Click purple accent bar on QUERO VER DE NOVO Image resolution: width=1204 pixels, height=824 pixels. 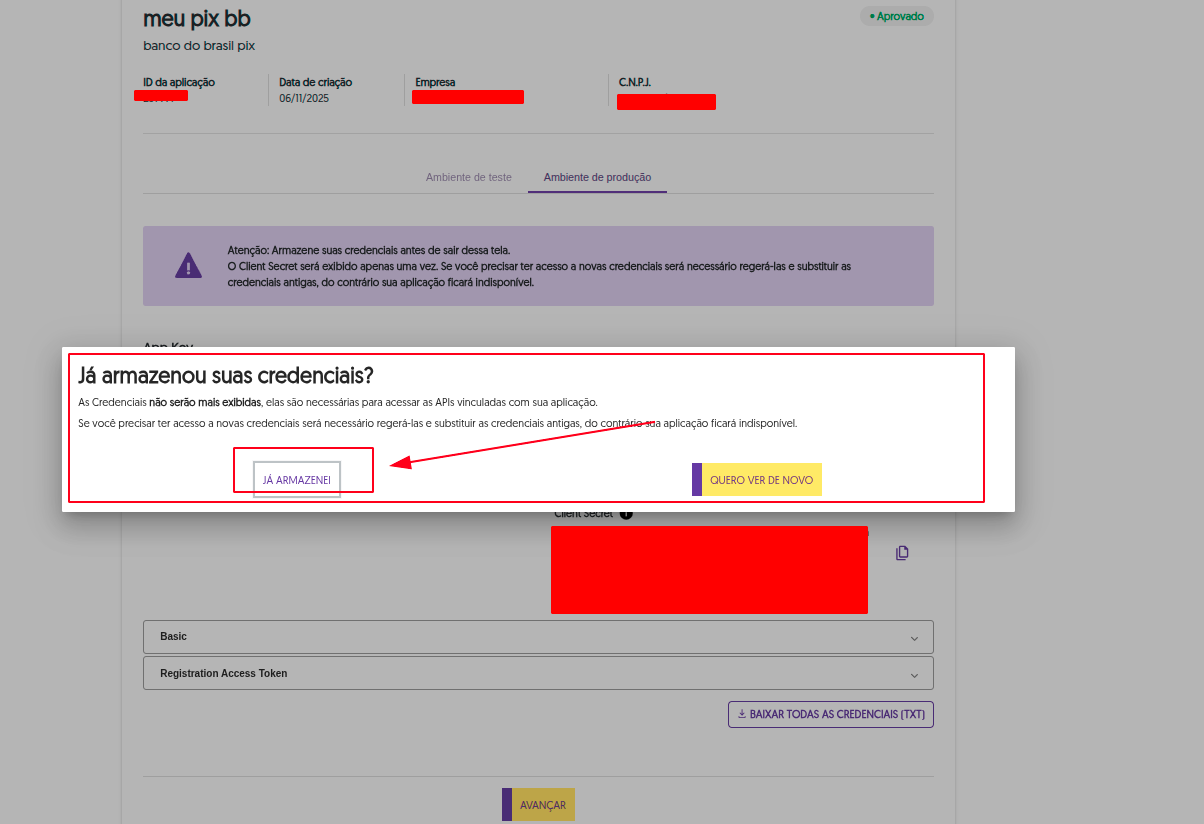(x=697, y=480)
